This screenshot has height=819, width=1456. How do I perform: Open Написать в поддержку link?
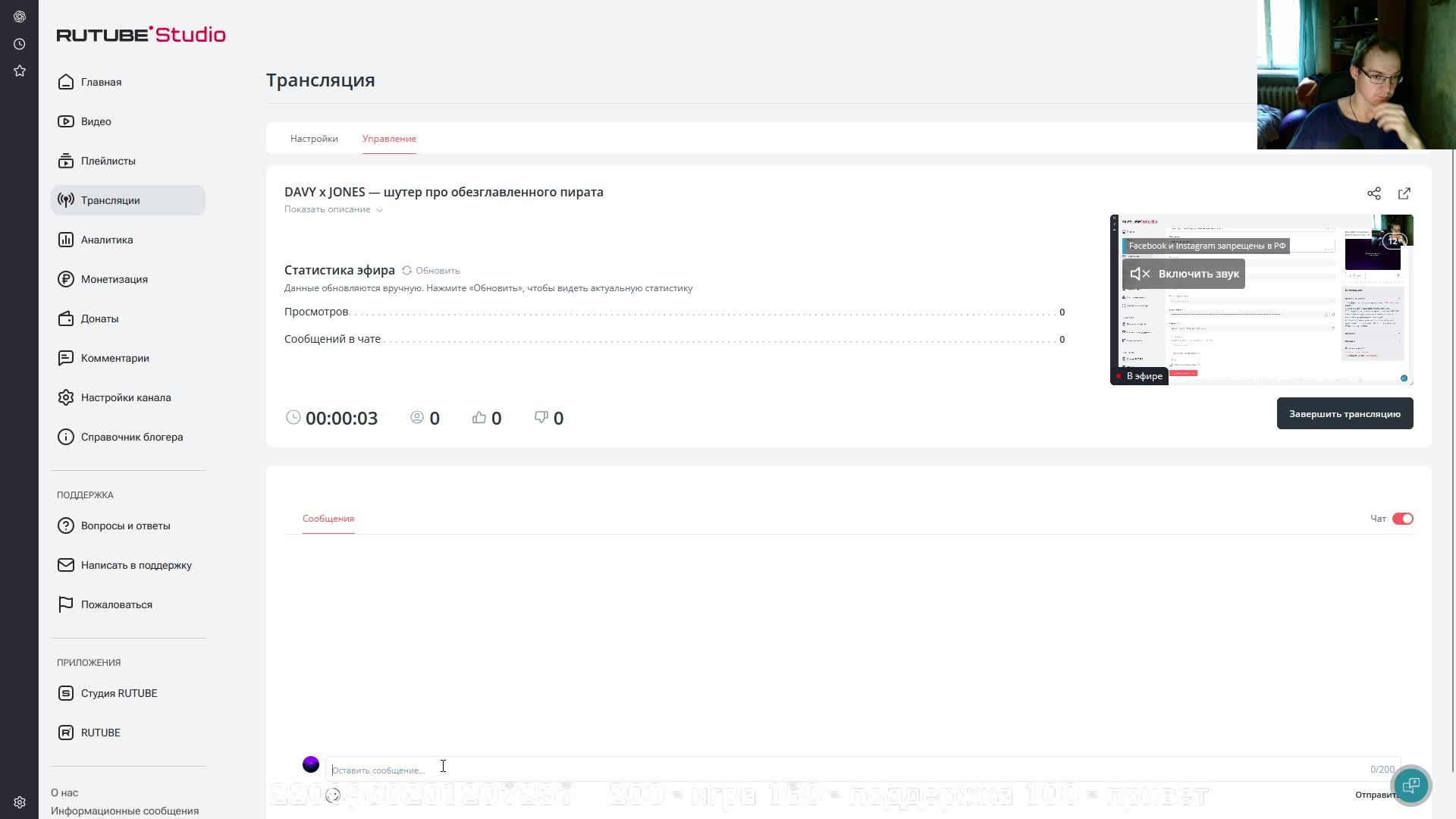coord(136,565)
